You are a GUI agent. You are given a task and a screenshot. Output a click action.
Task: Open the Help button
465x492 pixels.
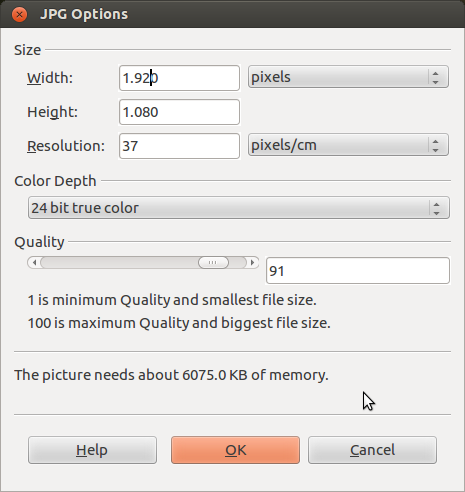[92, 450]
